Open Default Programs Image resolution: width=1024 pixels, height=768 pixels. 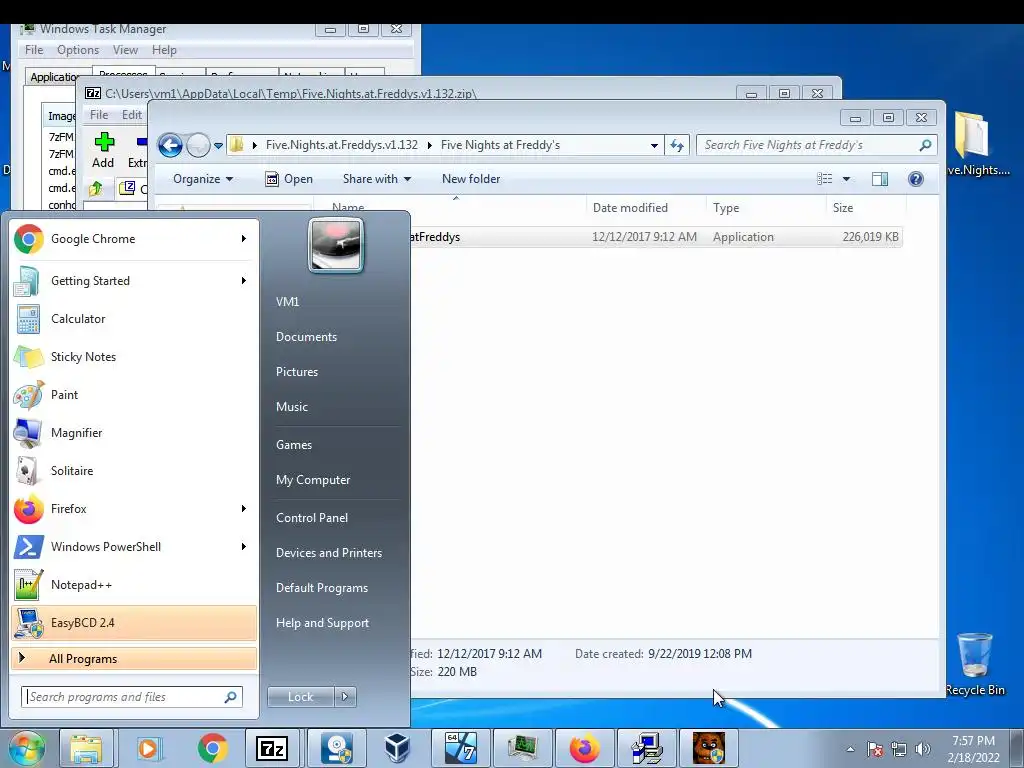pyautogui.click(x=322, y=588)
